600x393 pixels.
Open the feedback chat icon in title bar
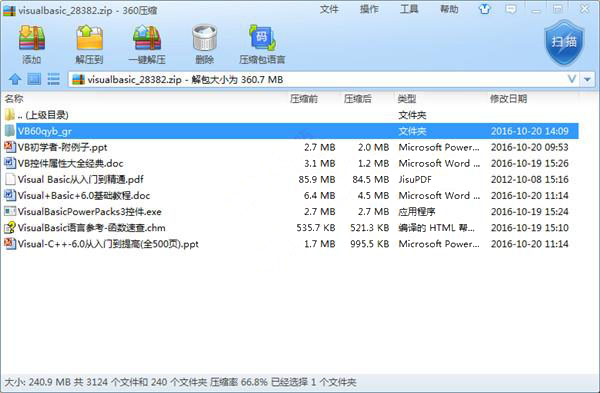pos(510,9)
